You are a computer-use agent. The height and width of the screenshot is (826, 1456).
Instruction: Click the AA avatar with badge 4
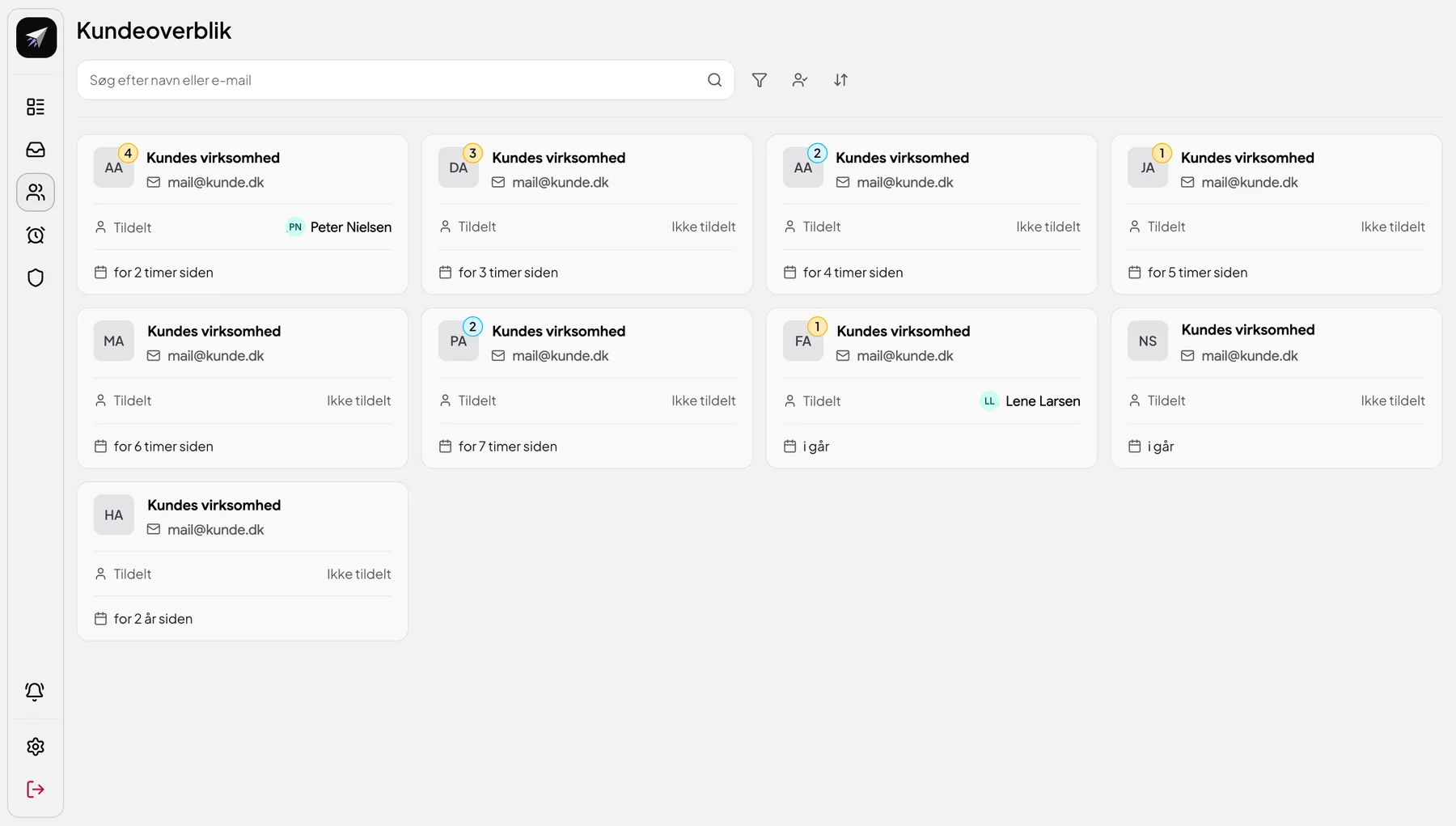(x=114, y=167)
